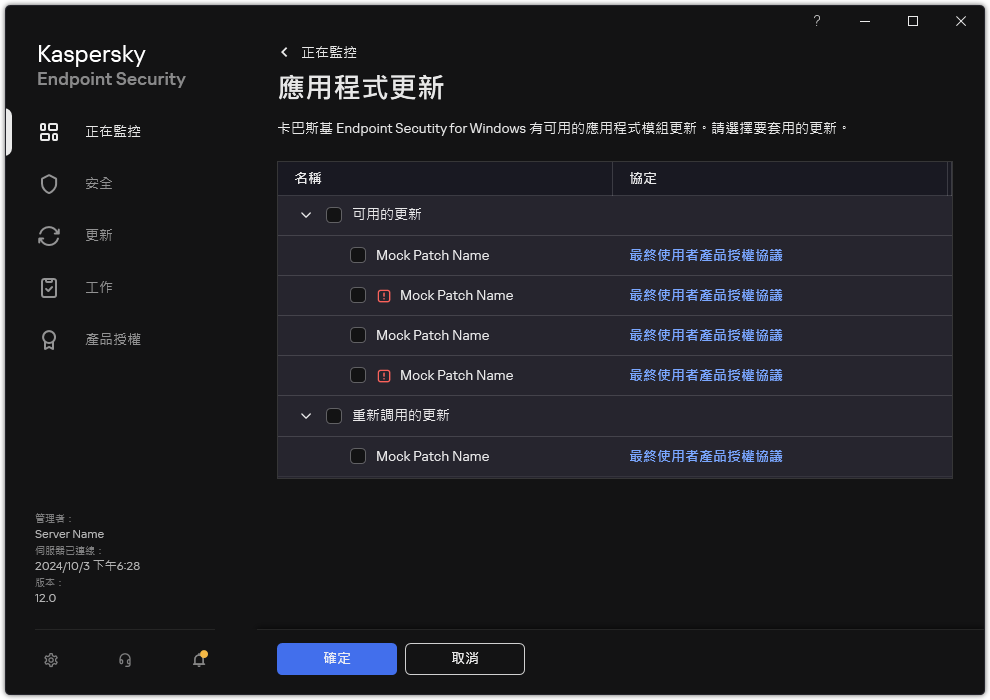The width and height of the screenshot is (990, 700).
Task: Open the 產品授權 license key icon
Action: [x=49, y=339]
